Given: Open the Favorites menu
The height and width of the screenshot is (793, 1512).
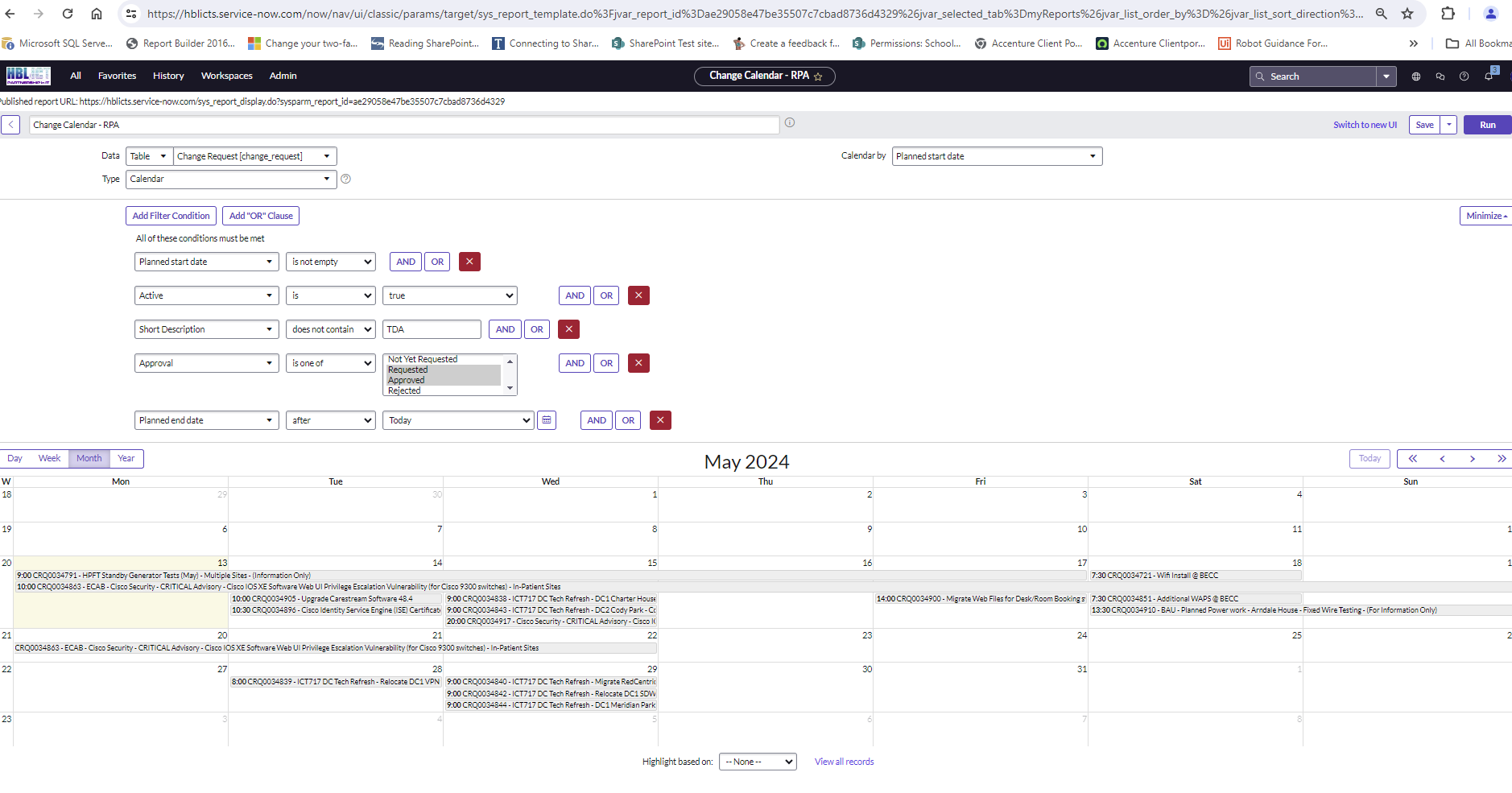Looking at the screenshot, I should click(x=117, y=75).
